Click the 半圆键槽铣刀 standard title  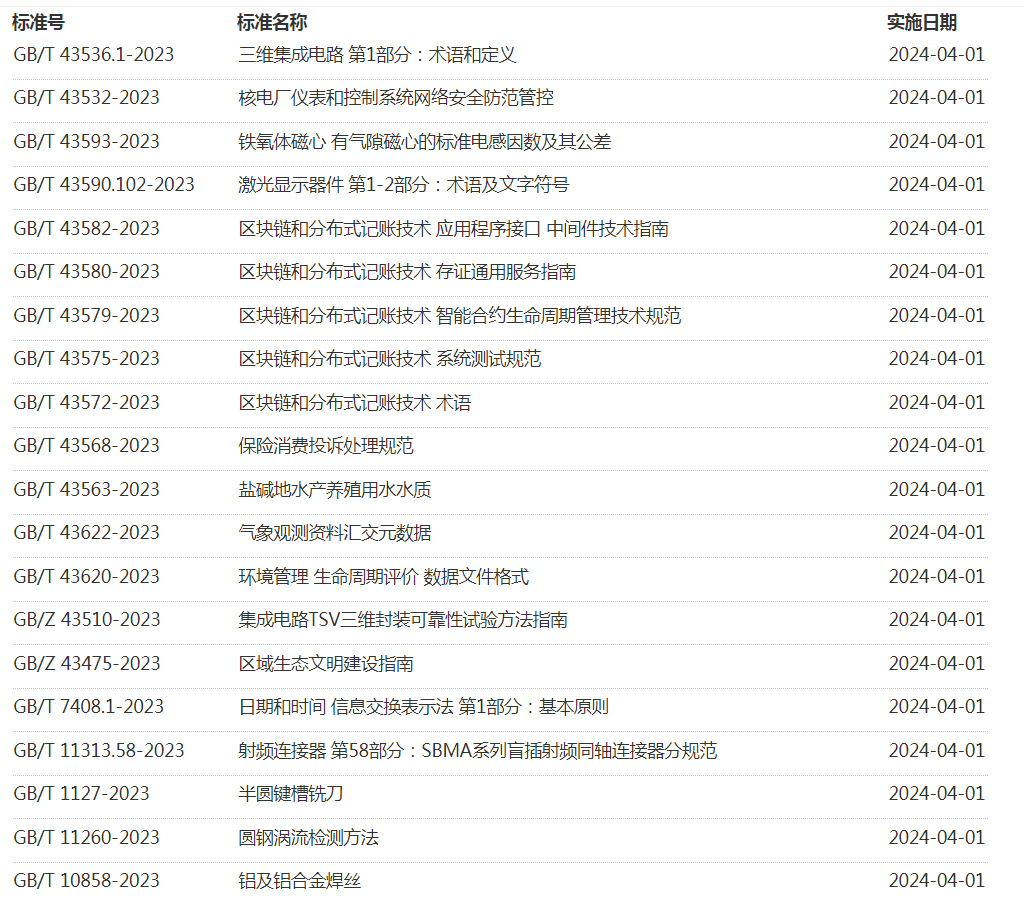point(291,794)
